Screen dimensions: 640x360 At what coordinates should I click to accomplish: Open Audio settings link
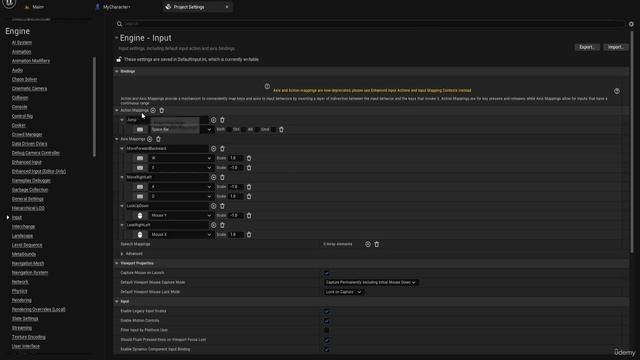(x=17, y=70)
